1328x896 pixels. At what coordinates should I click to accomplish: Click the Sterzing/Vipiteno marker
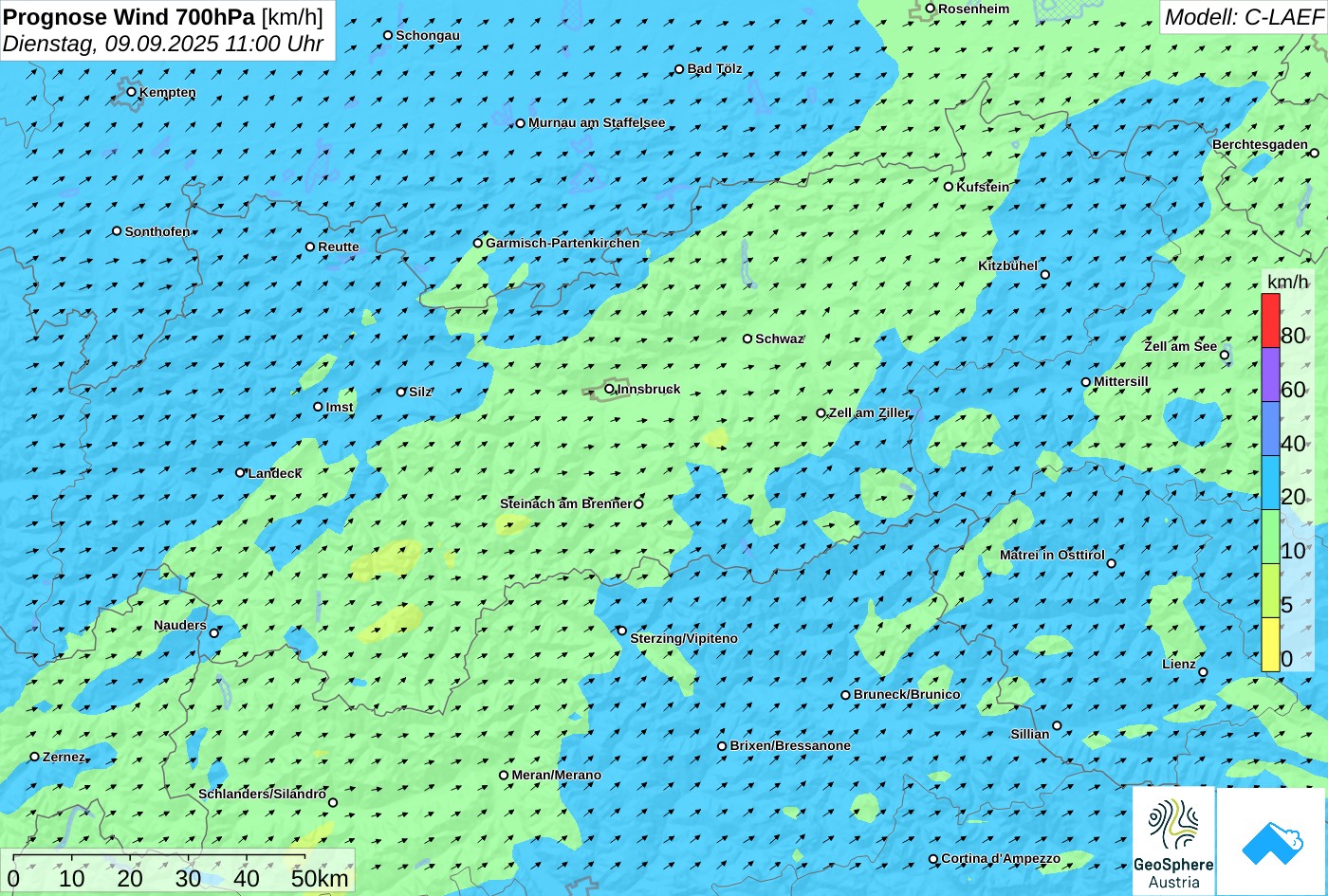[622, 631]
